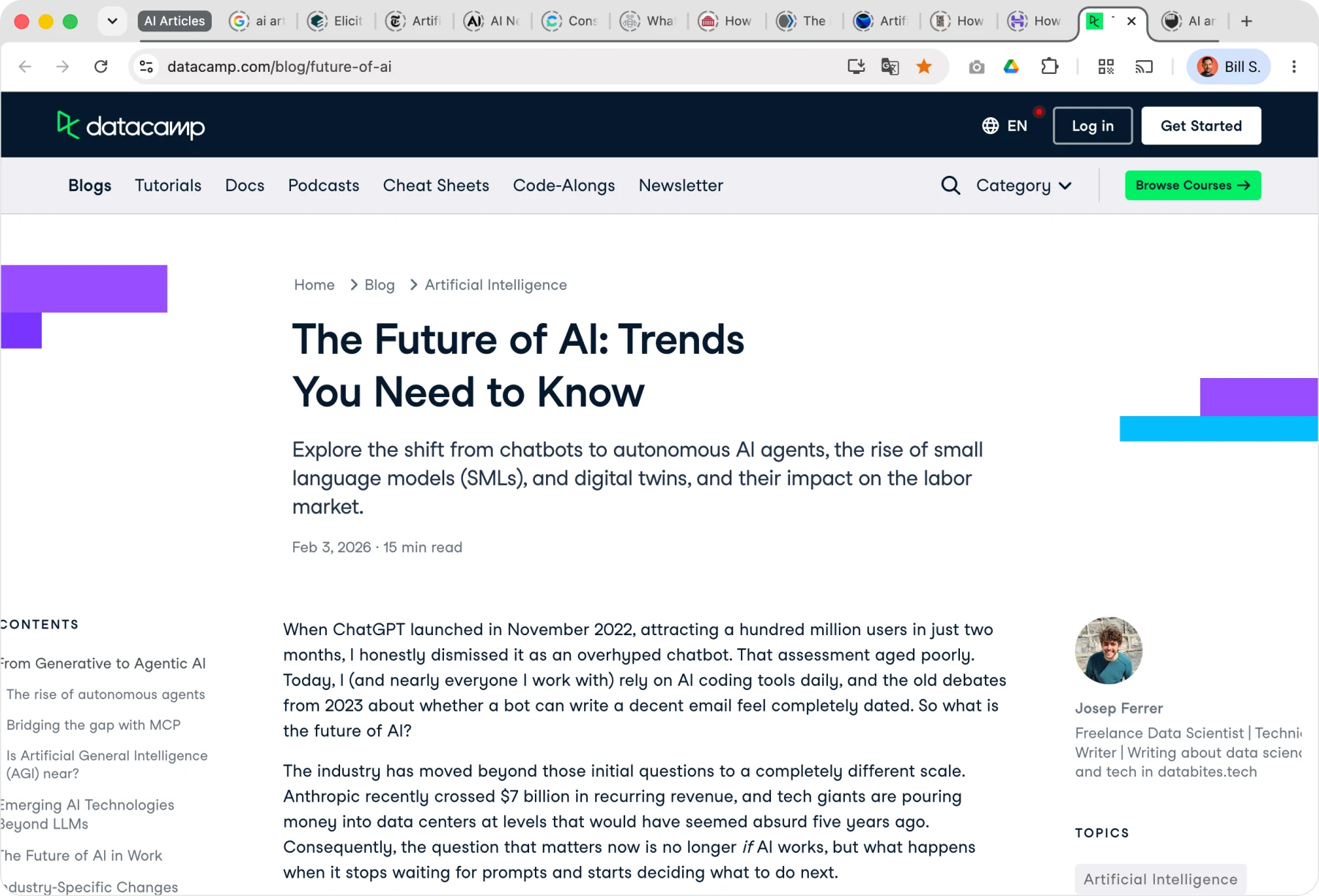Switch to the 'Cons' tab

(x=571, y=21)
